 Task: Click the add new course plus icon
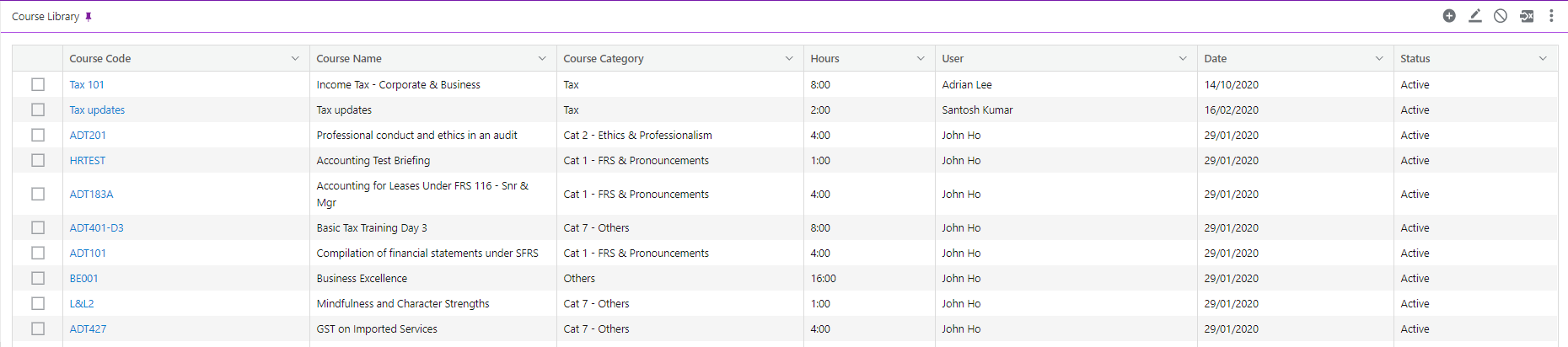pos(1449,16)
